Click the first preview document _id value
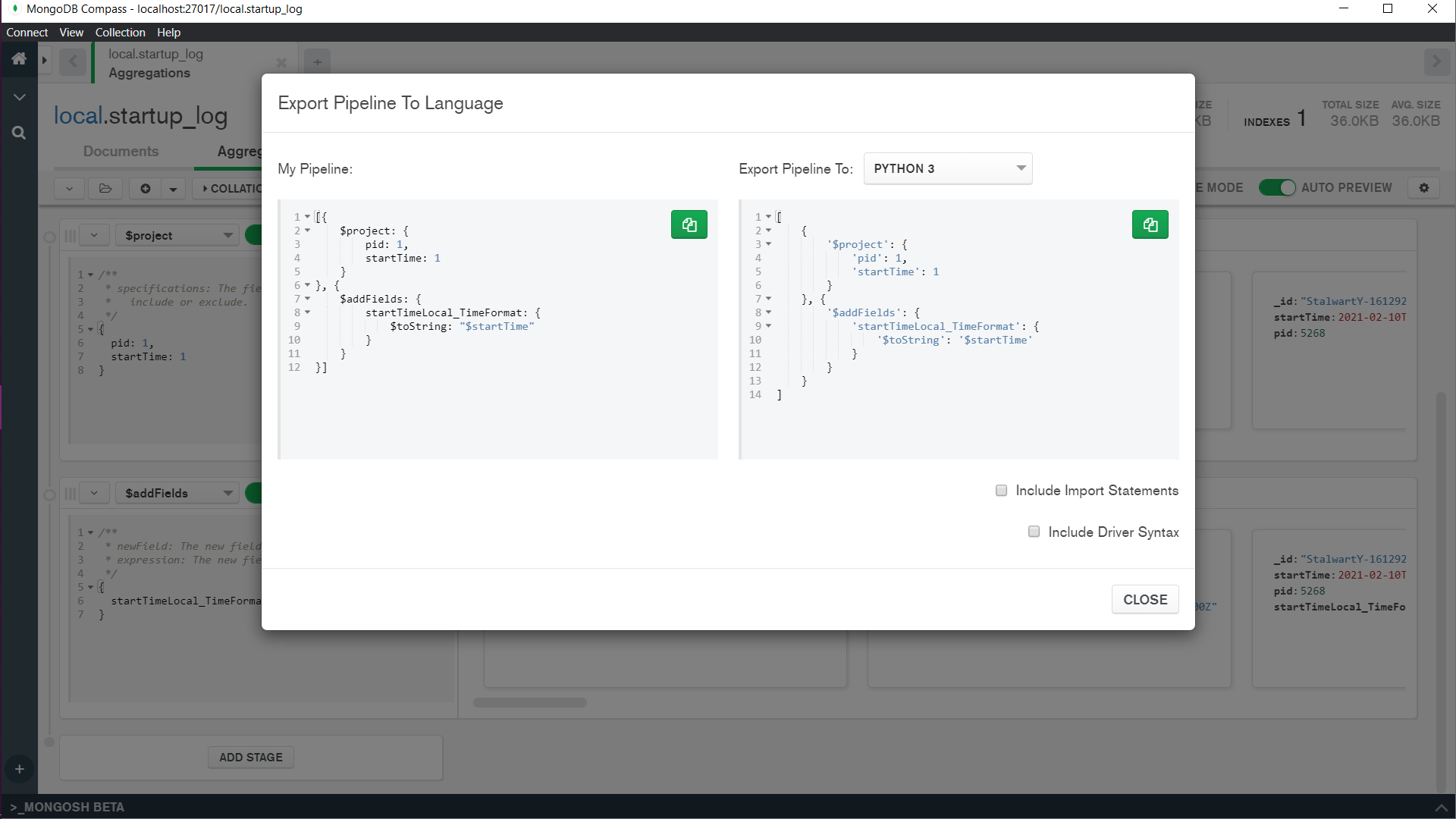 coord(1353,301)
